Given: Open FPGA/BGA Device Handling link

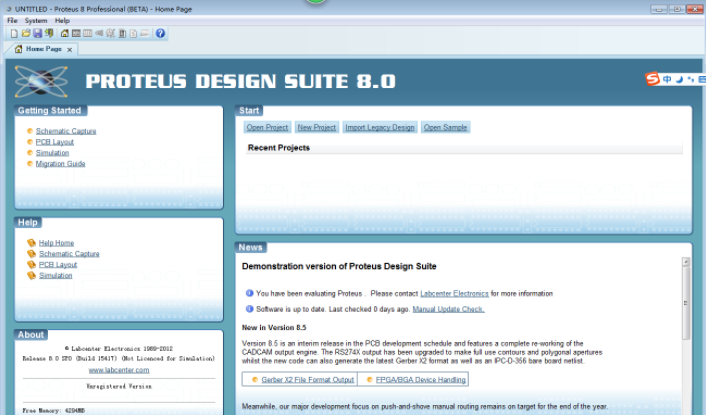Looking at the screenshot, I should [421, 379].
